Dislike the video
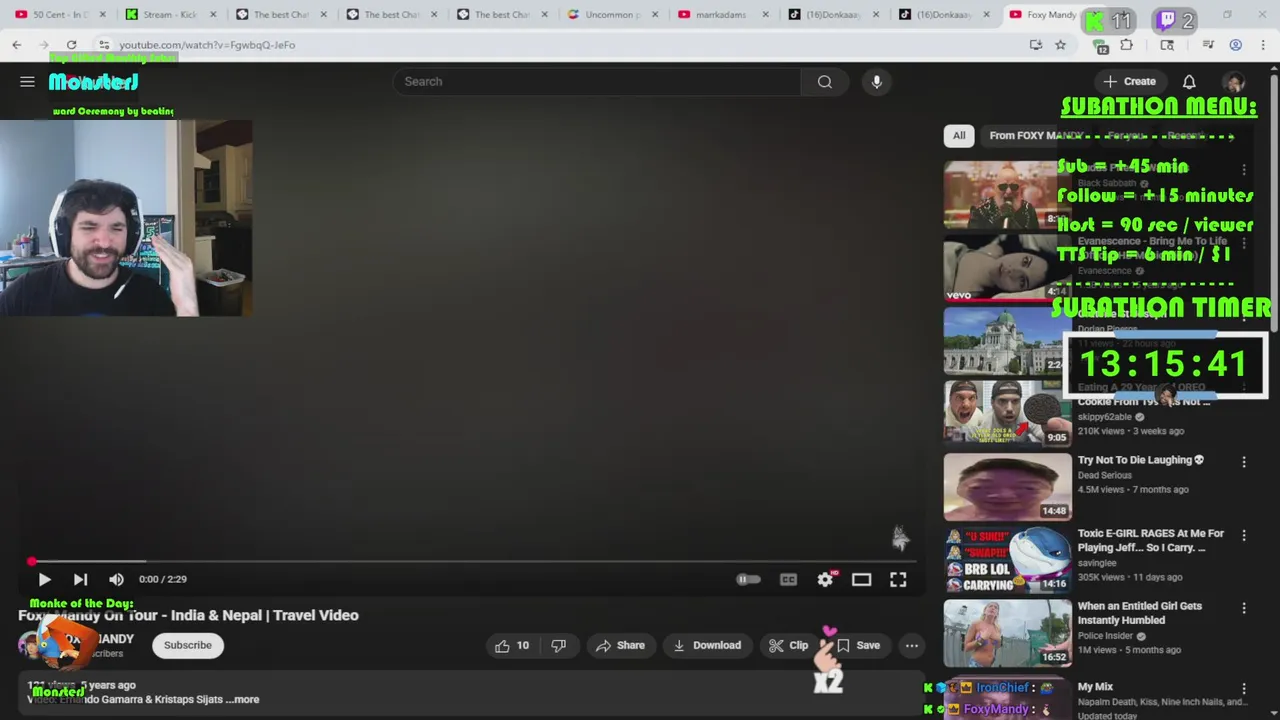The height and width of the screenshot is (720, 1280). coord(559,645)
